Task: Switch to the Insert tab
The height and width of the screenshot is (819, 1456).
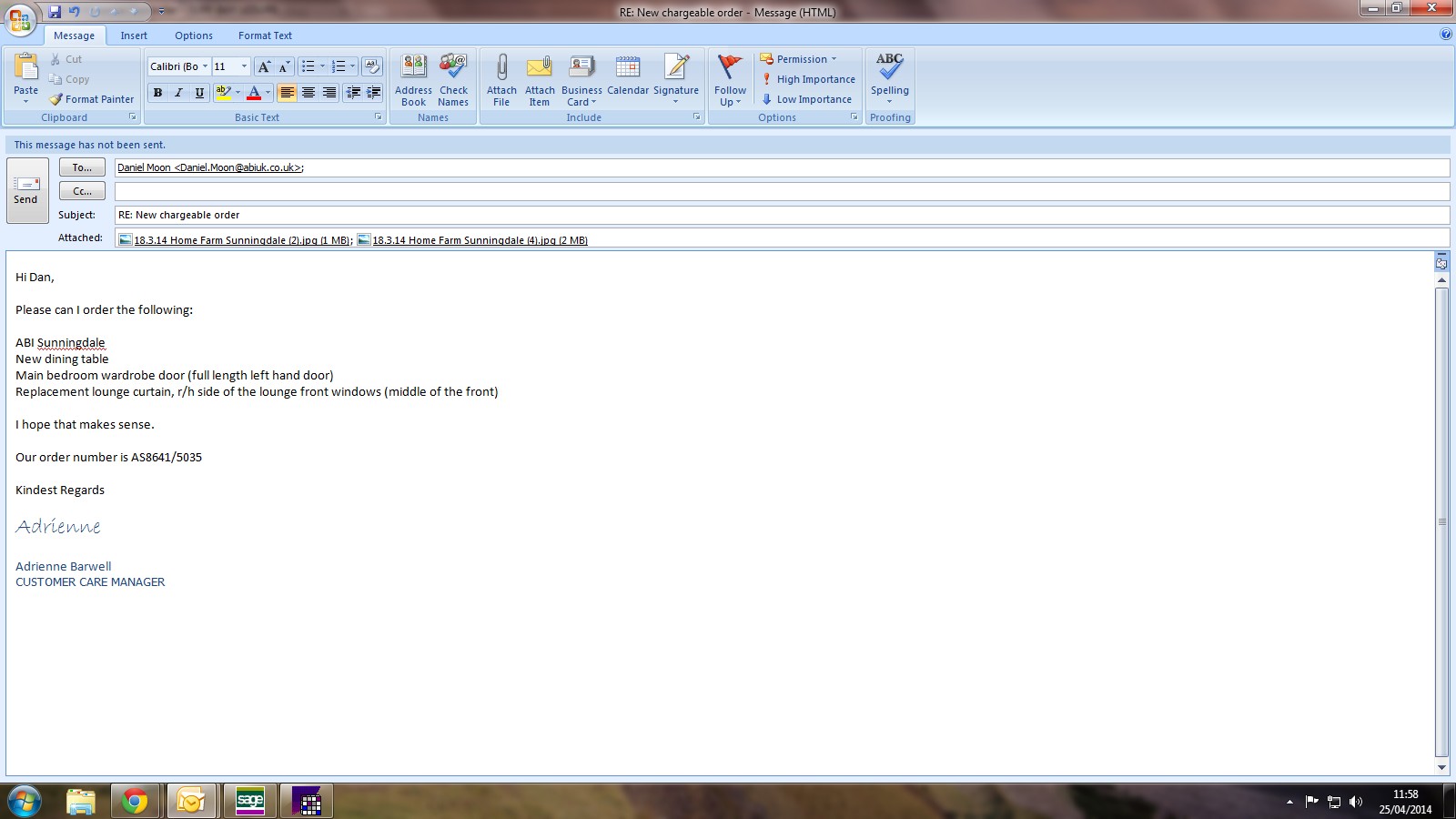Action: pyautogui.click(x=134, y=35)
